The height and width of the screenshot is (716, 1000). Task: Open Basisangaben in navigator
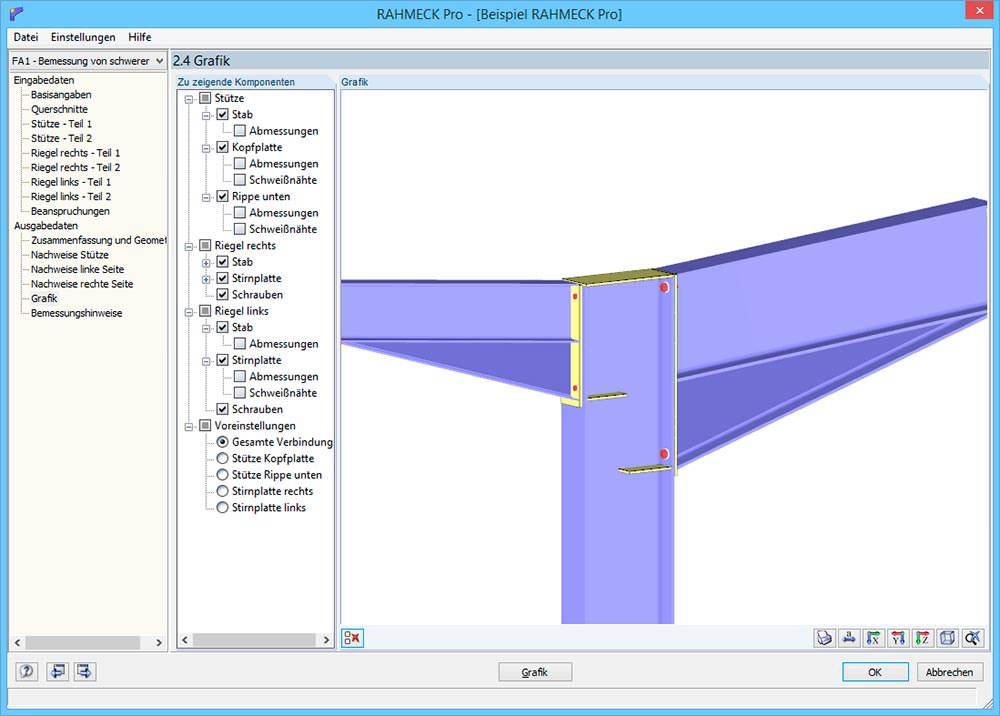pyautogui.click(x=61, y=94)
